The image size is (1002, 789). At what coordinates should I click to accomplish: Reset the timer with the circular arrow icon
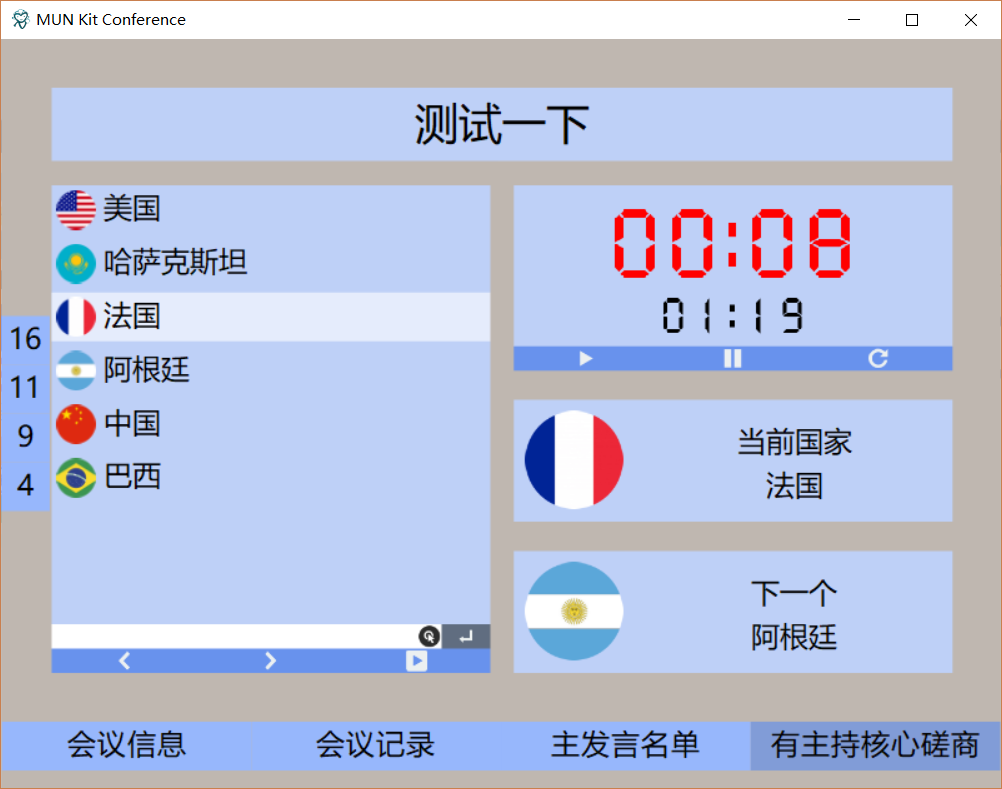point(877,357)
